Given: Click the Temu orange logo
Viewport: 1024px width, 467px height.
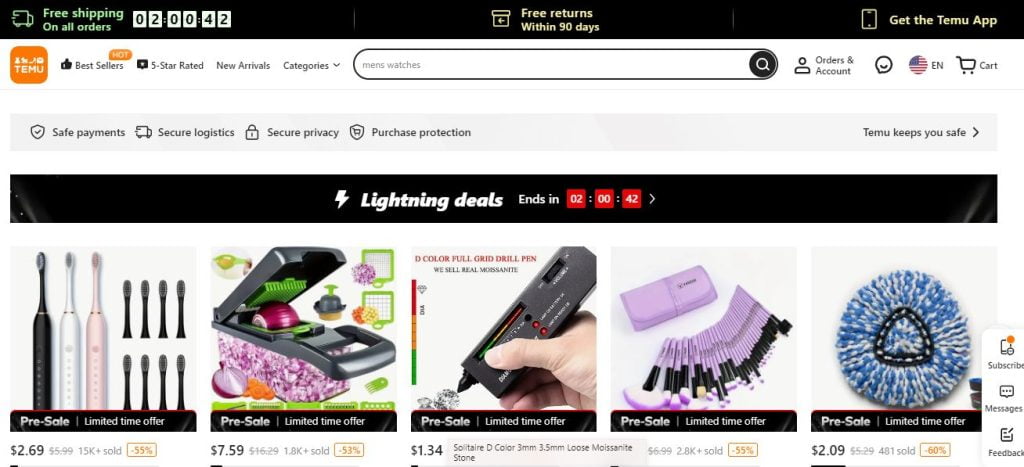Looking at the screenshot, I should click(29, 65).
